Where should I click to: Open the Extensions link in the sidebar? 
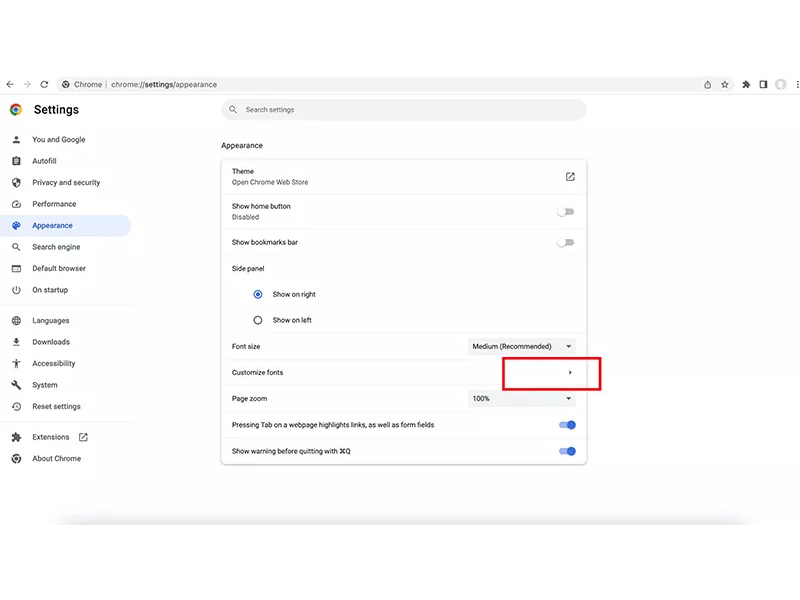51,437
